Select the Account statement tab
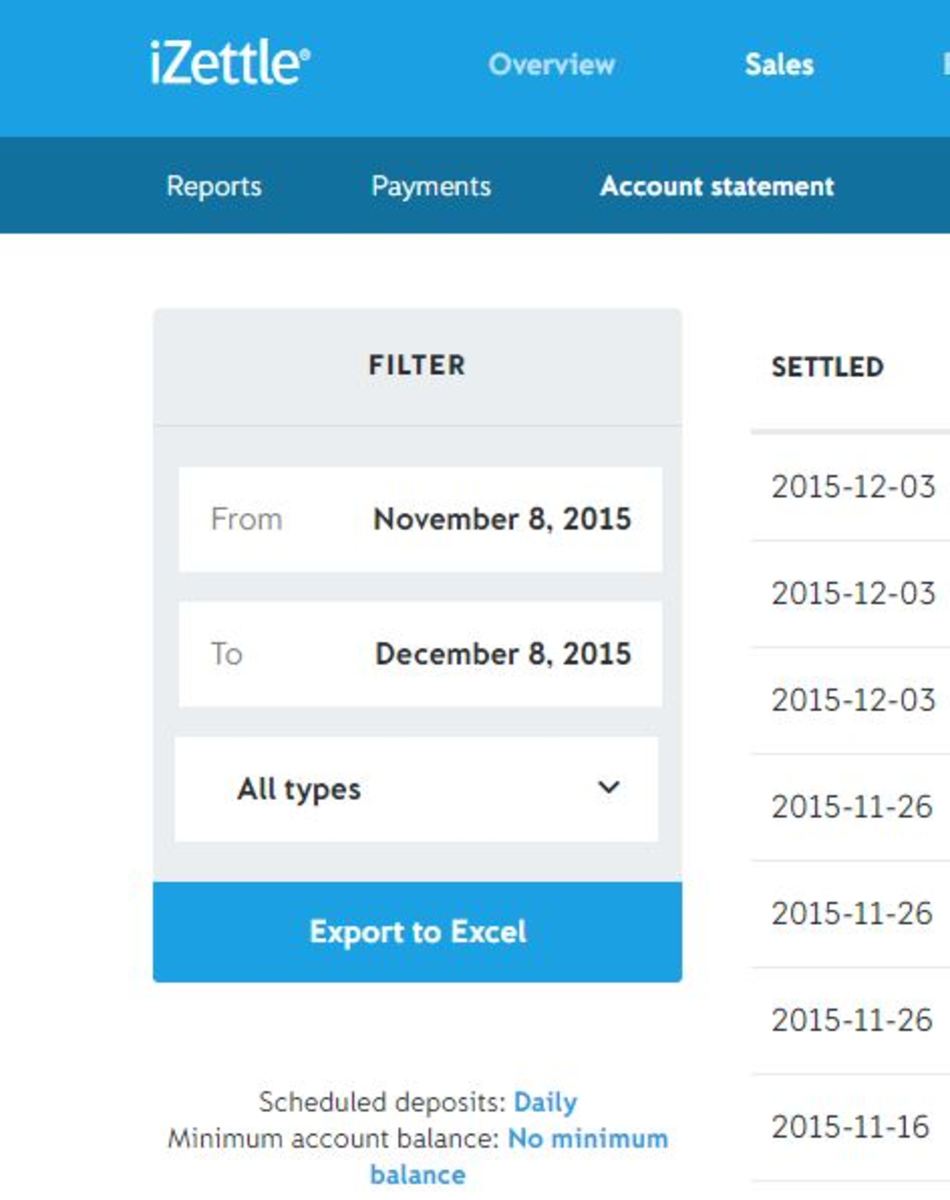This screenshot has height=1200, width=950. [718, 185]
